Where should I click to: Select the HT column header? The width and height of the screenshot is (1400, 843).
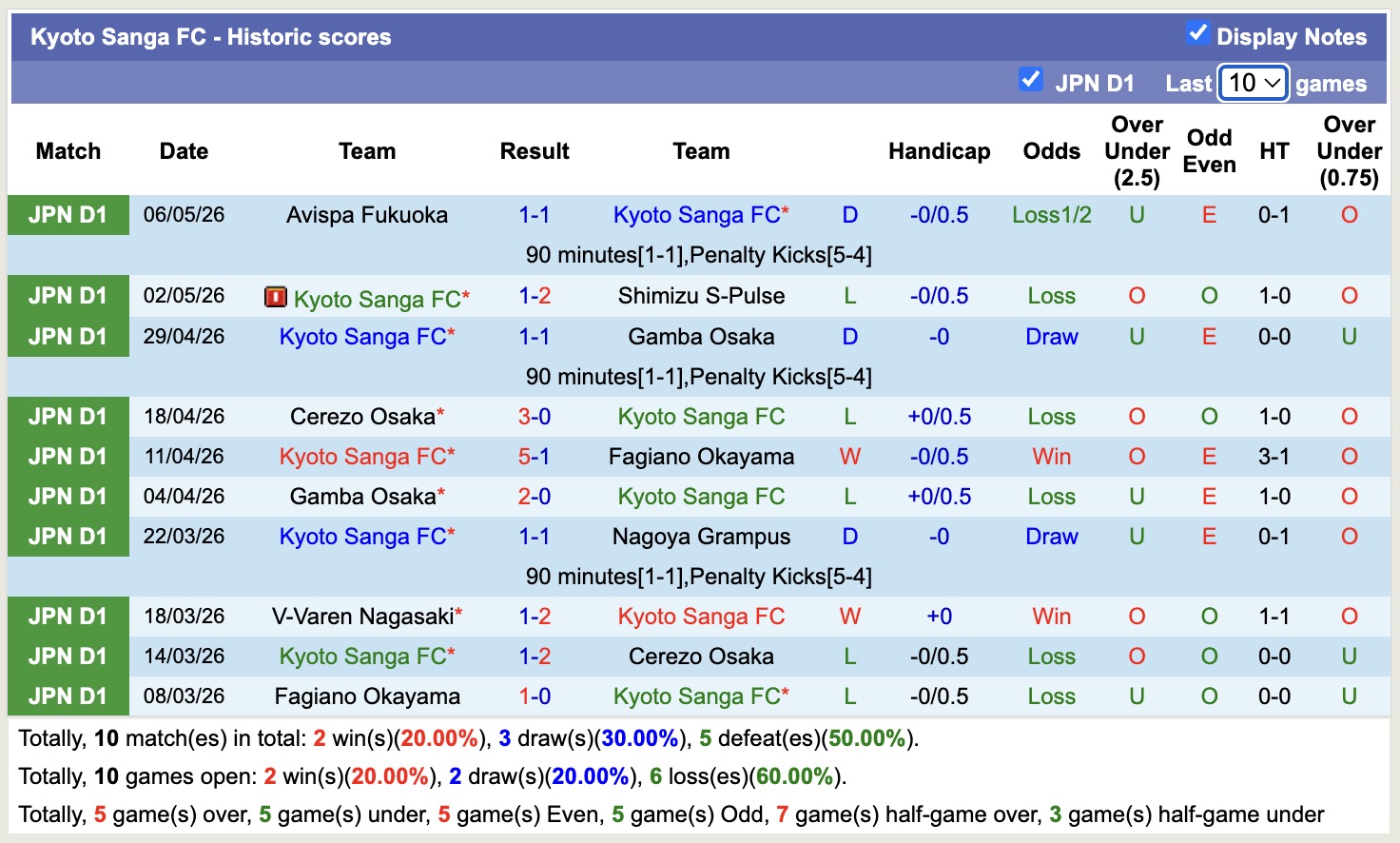tap(1274, 151)
